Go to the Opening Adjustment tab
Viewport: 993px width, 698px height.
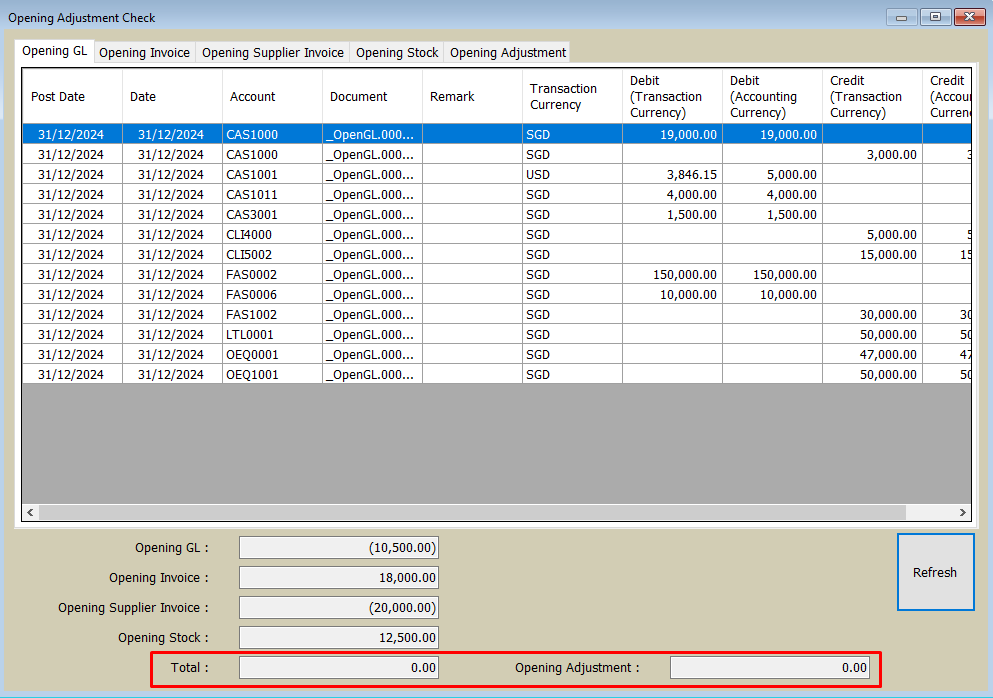click(x=507, y=53)
